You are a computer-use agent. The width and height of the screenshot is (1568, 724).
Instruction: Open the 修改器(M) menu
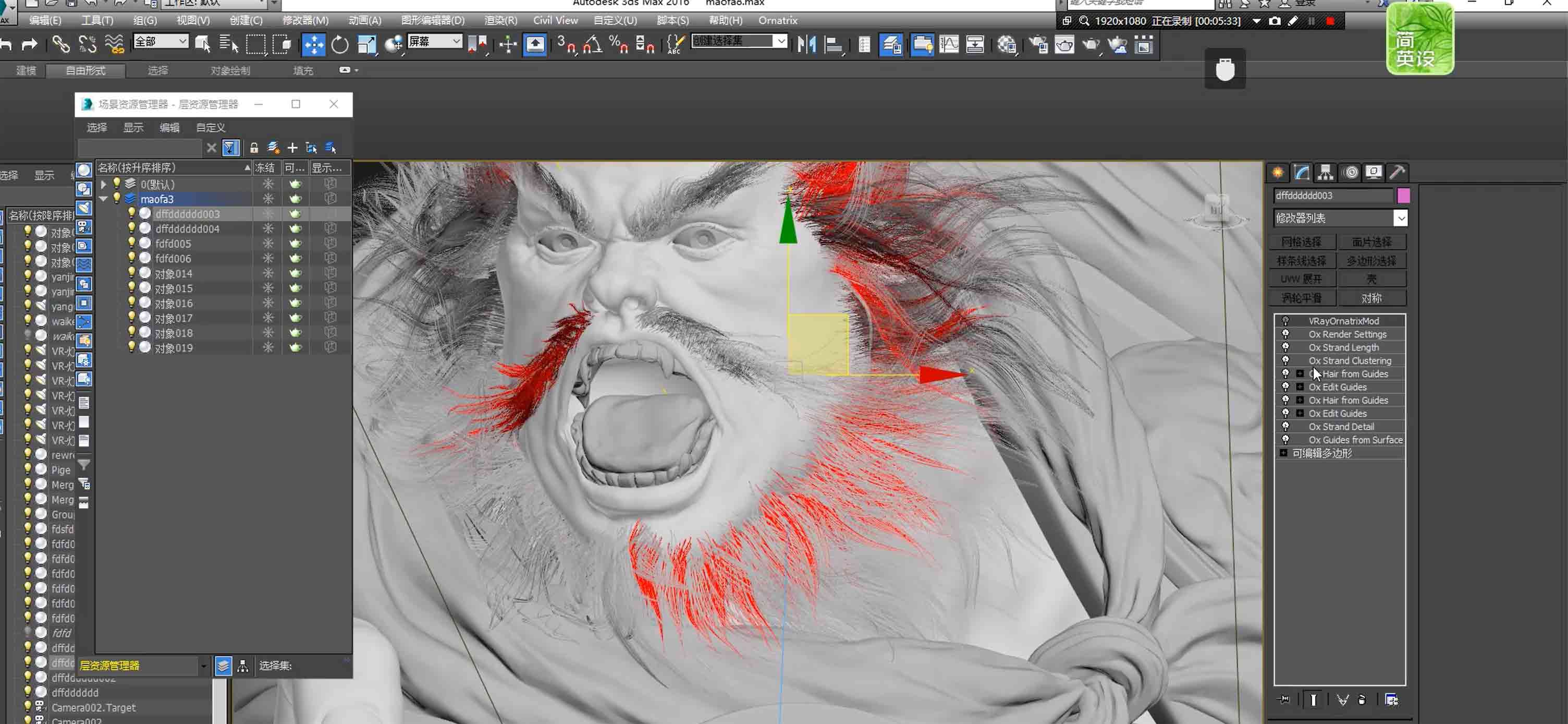click(305, 20)
